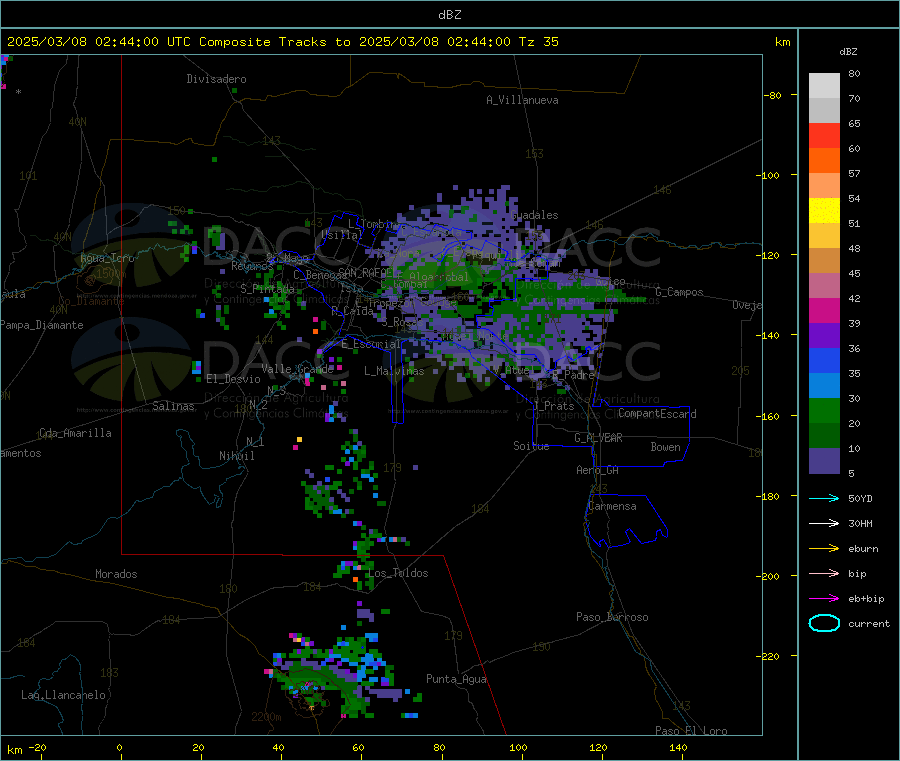This screenshot has width=900, height=761.
Task: Select the bright yellow 51-54 dBZ swatch
Action: 824,211
